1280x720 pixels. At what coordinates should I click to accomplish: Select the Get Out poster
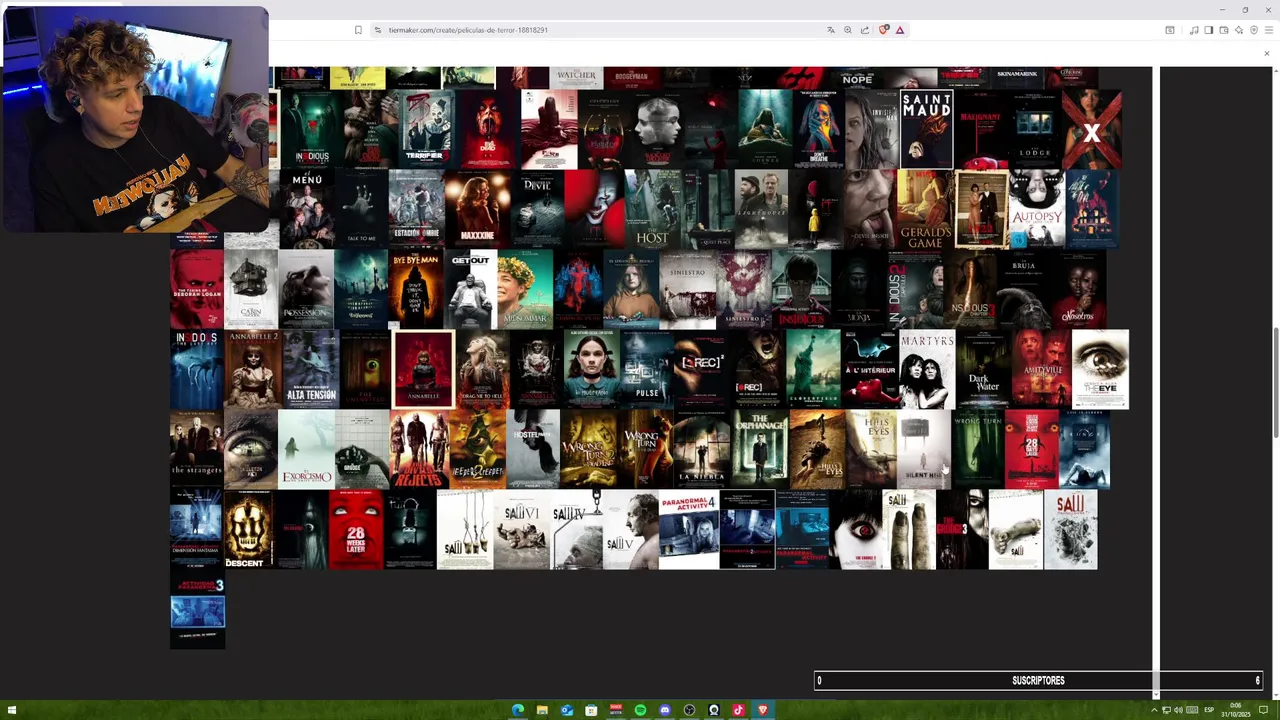(470, 289)
